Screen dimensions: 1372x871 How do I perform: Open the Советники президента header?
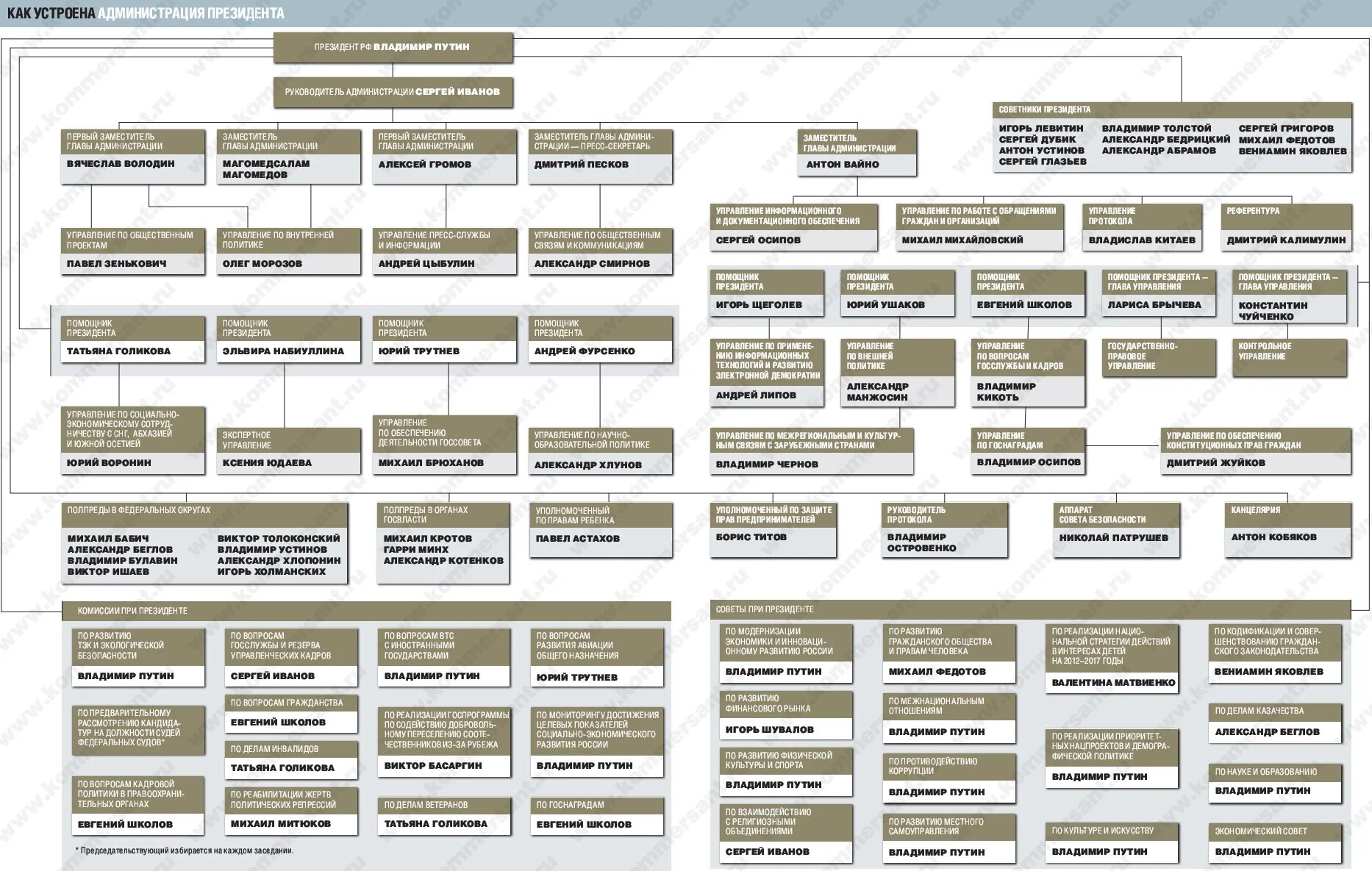click(1172, 110)
